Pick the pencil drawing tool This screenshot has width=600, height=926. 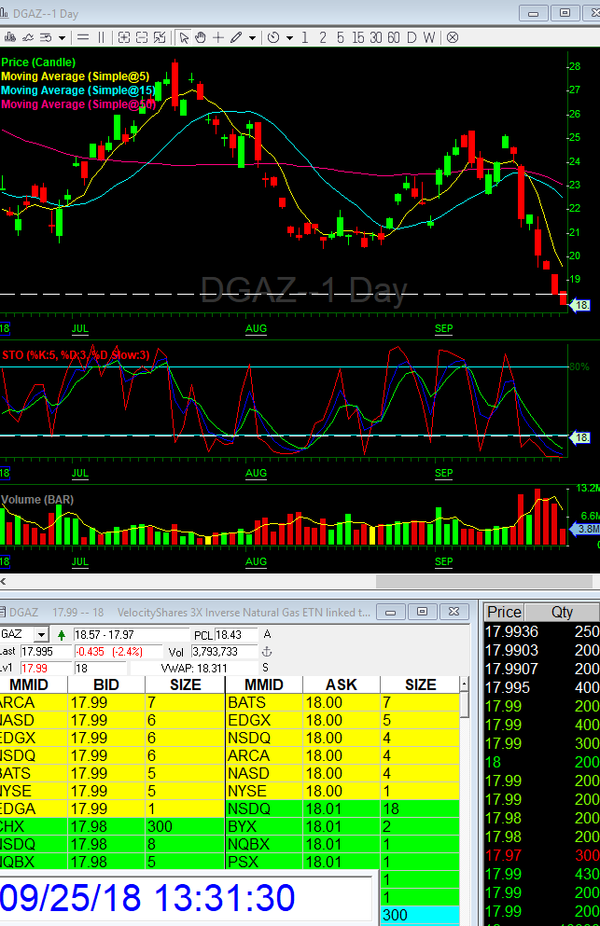pos(236,37)
